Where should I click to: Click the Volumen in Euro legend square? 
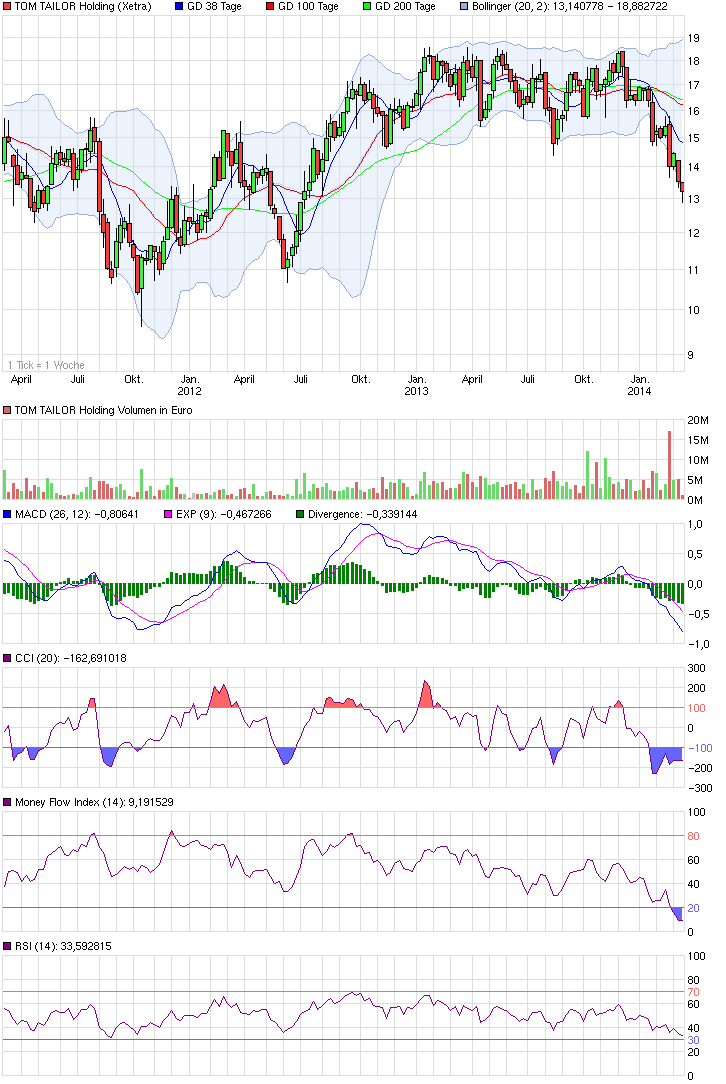point(7,410)
